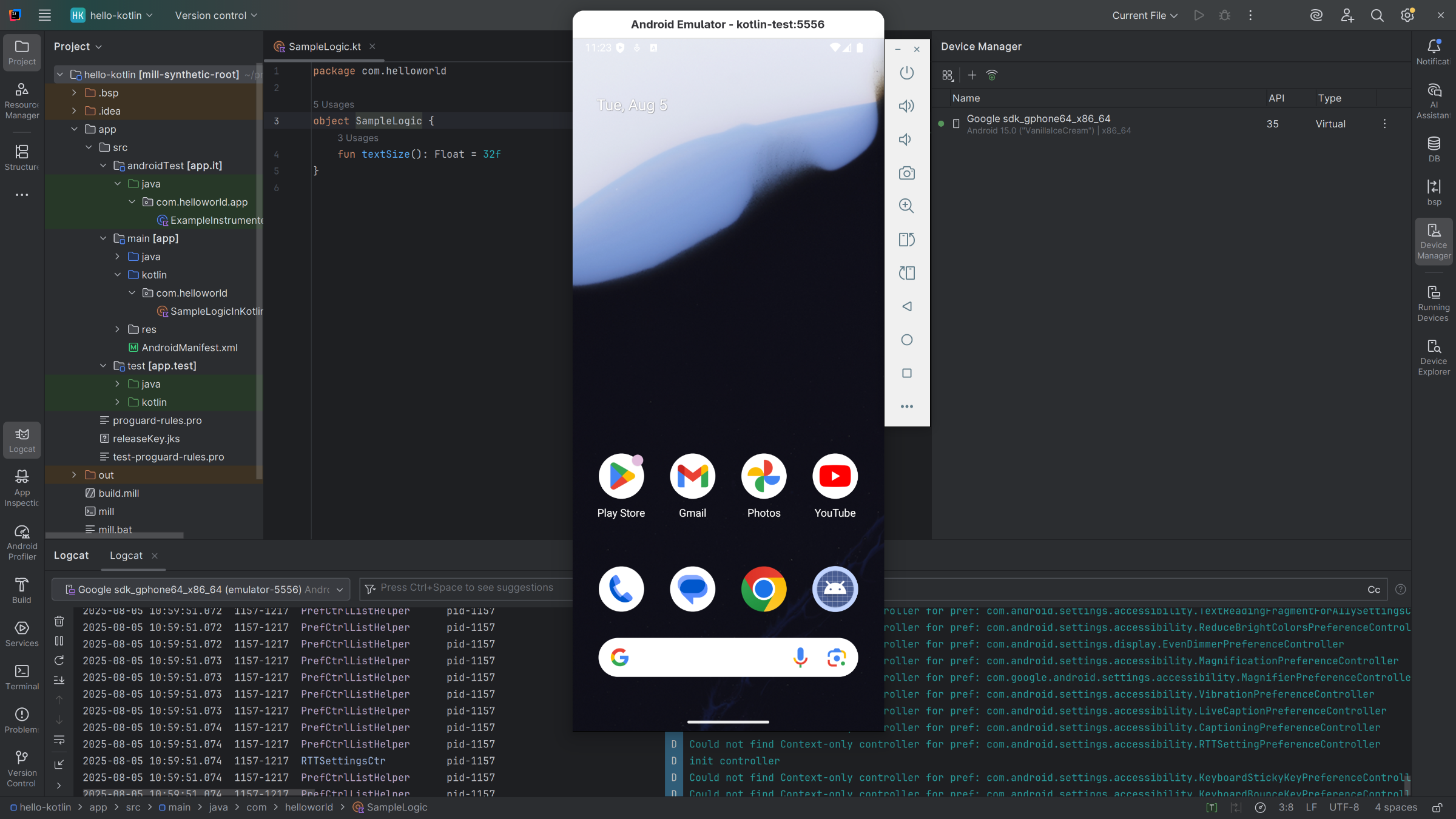Rotate the emulator display
Image resolution: width=1456 pixels, height=819 pixels.
point(906,239)
